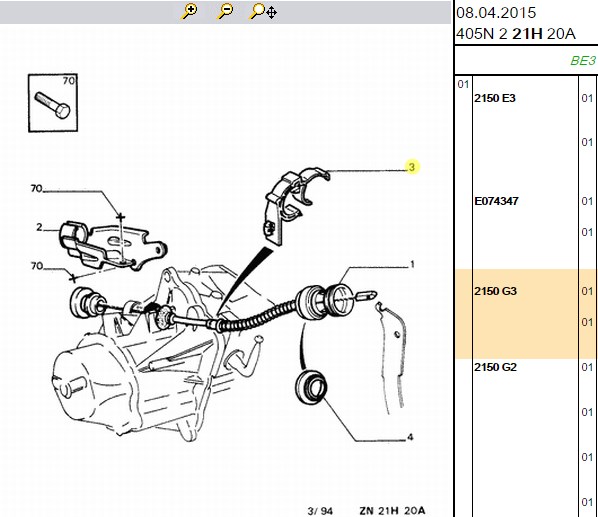598x517 pixels.
Task: Select the lower callout 70 label
Action: 37,266
